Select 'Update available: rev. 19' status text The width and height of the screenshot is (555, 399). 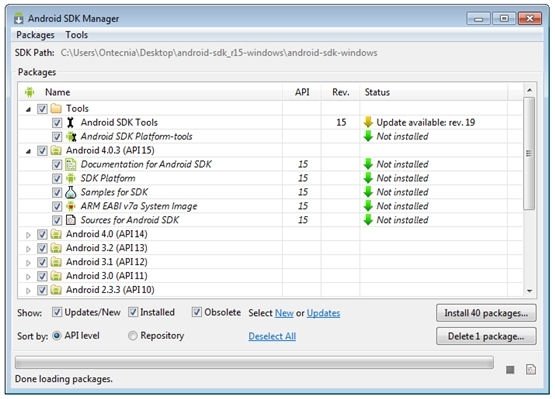(x=425, y=122)
